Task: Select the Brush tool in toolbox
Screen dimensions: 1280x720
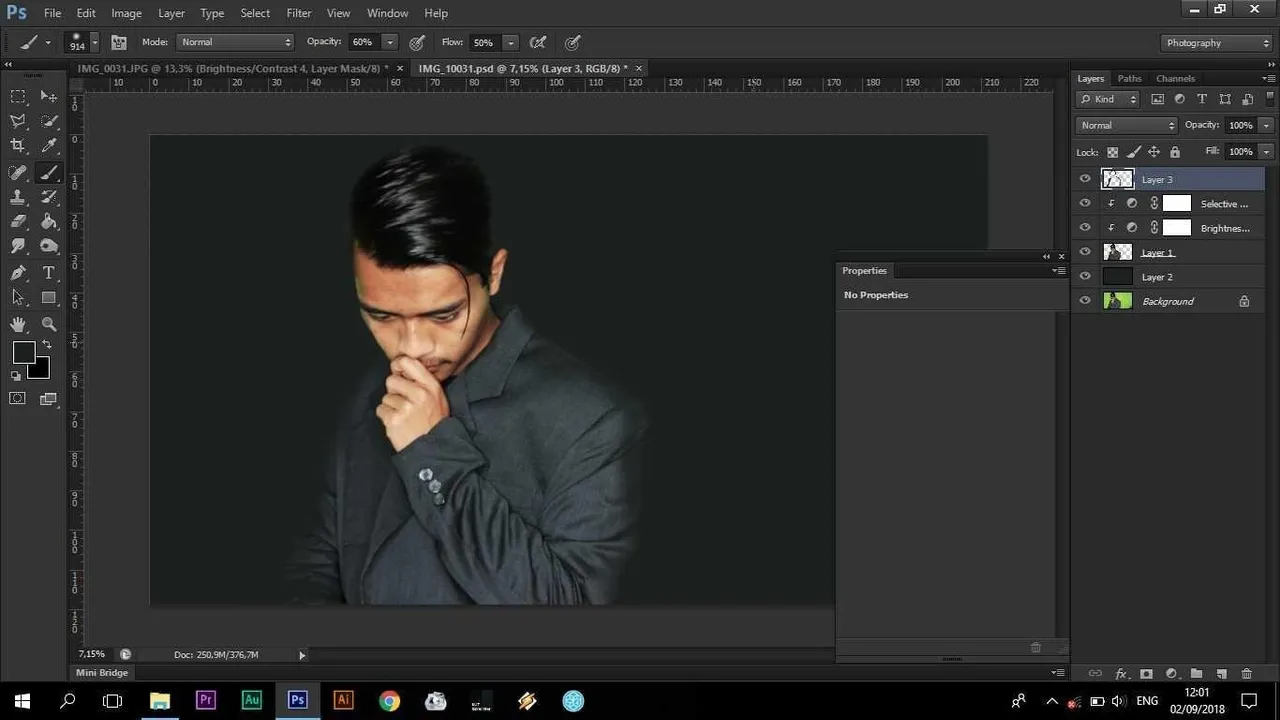Action: 49,172
